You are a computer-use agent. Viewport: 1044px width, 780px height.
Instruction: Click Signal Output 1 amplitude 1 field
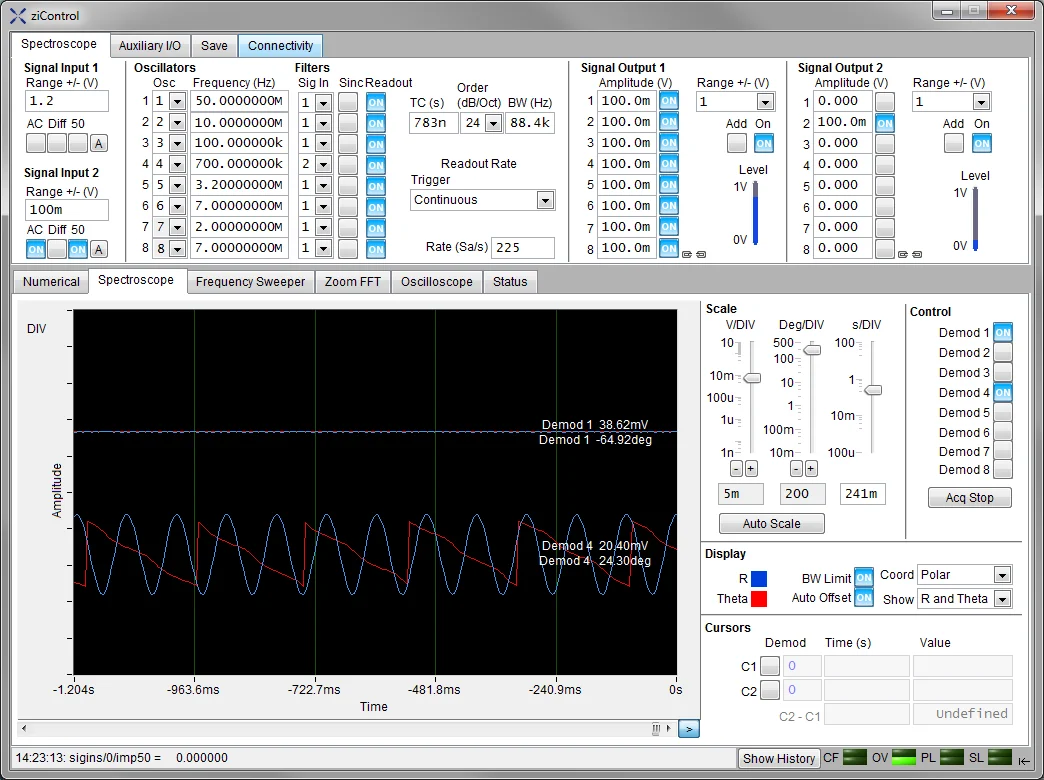pos(627,101)
